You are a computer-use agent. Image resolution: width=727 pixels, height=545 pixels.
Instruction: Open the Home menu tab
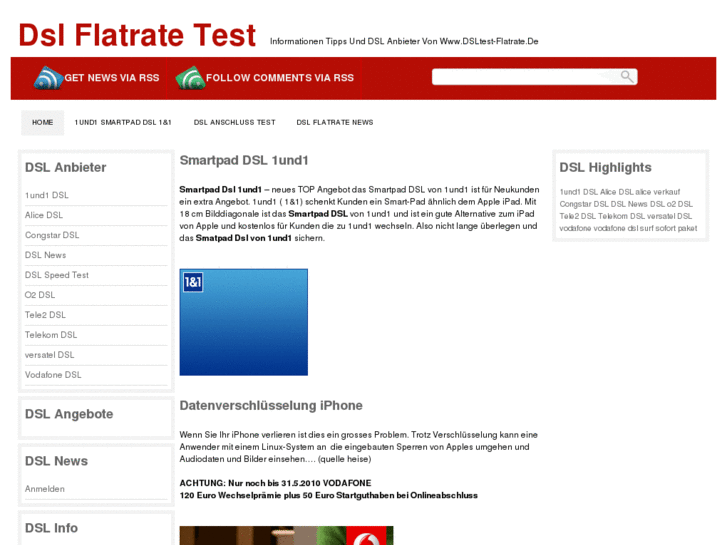(x=42, y=122)
